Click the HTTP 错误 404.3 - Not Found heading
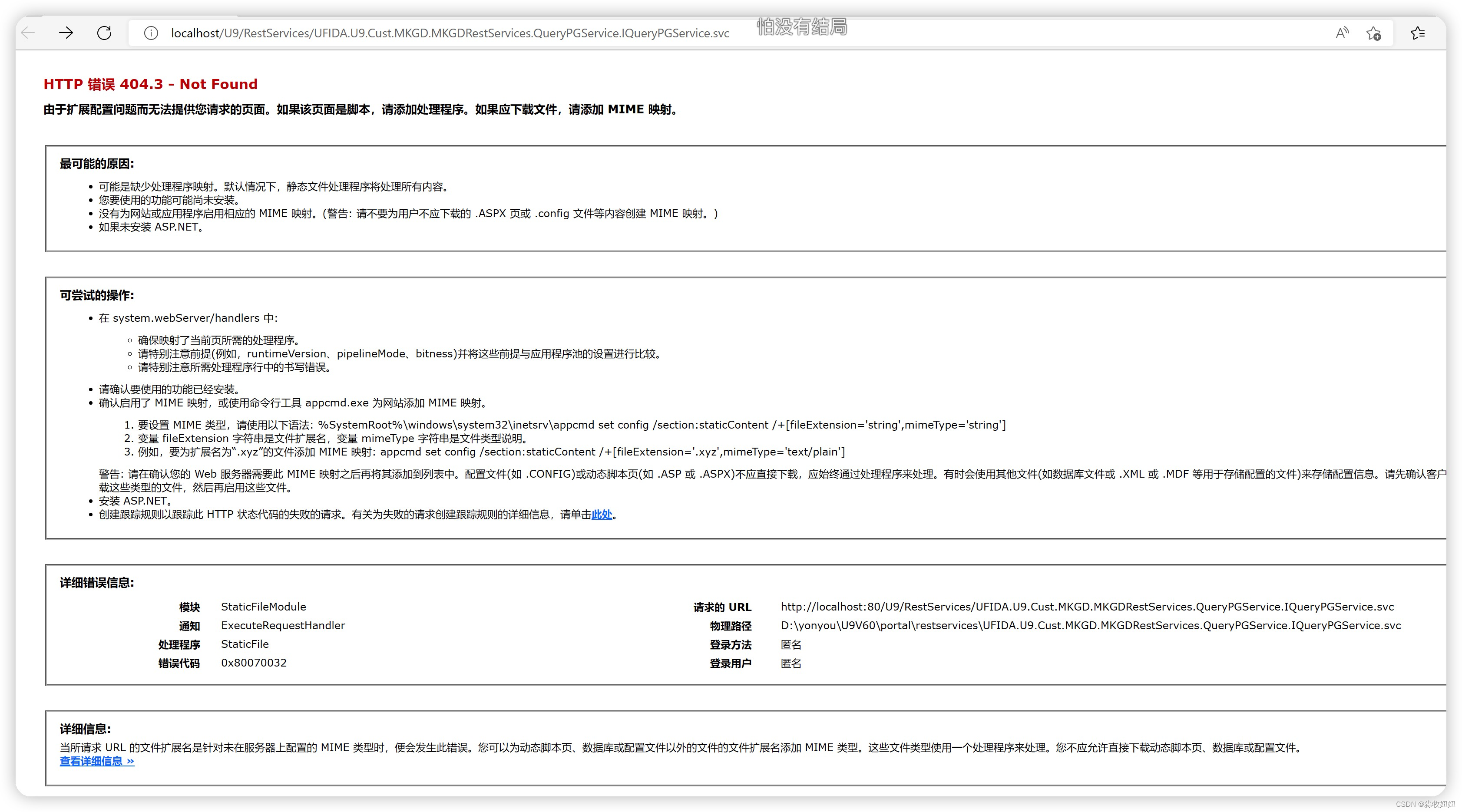 pos(150,84)
